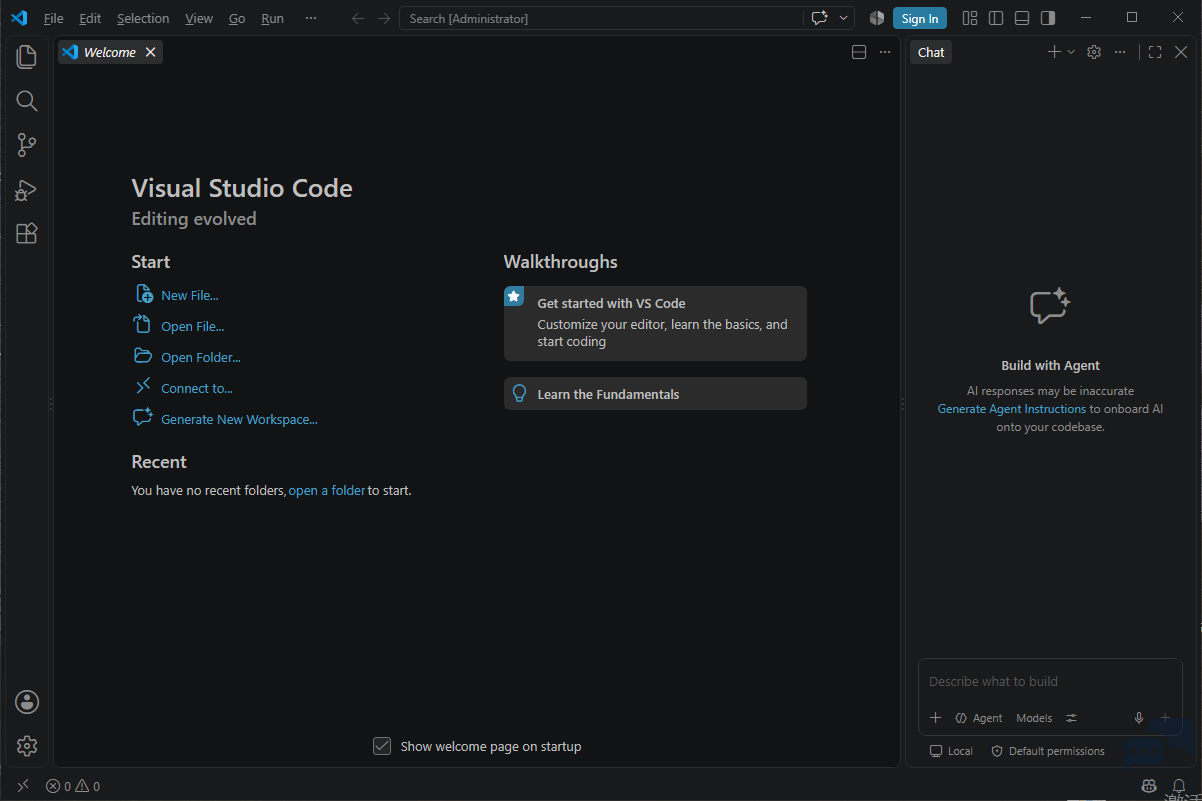The width and height of the screenshot is (1202, 801).
Task: Open the Edit menu
Action: pyautogui.click(x=90, y=18)
